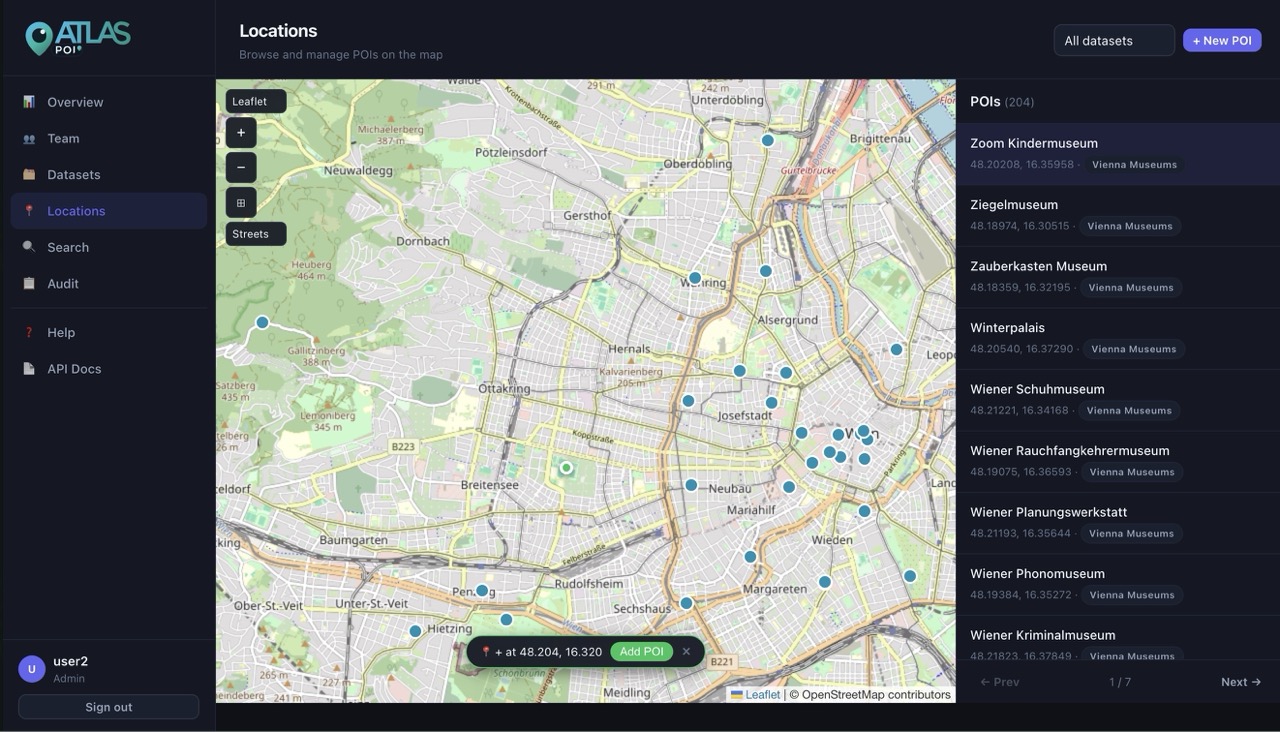The image size is (1280, 732).
Task: Select Zoom Kindermuseum in POI list
Action: coord(1118,154)
